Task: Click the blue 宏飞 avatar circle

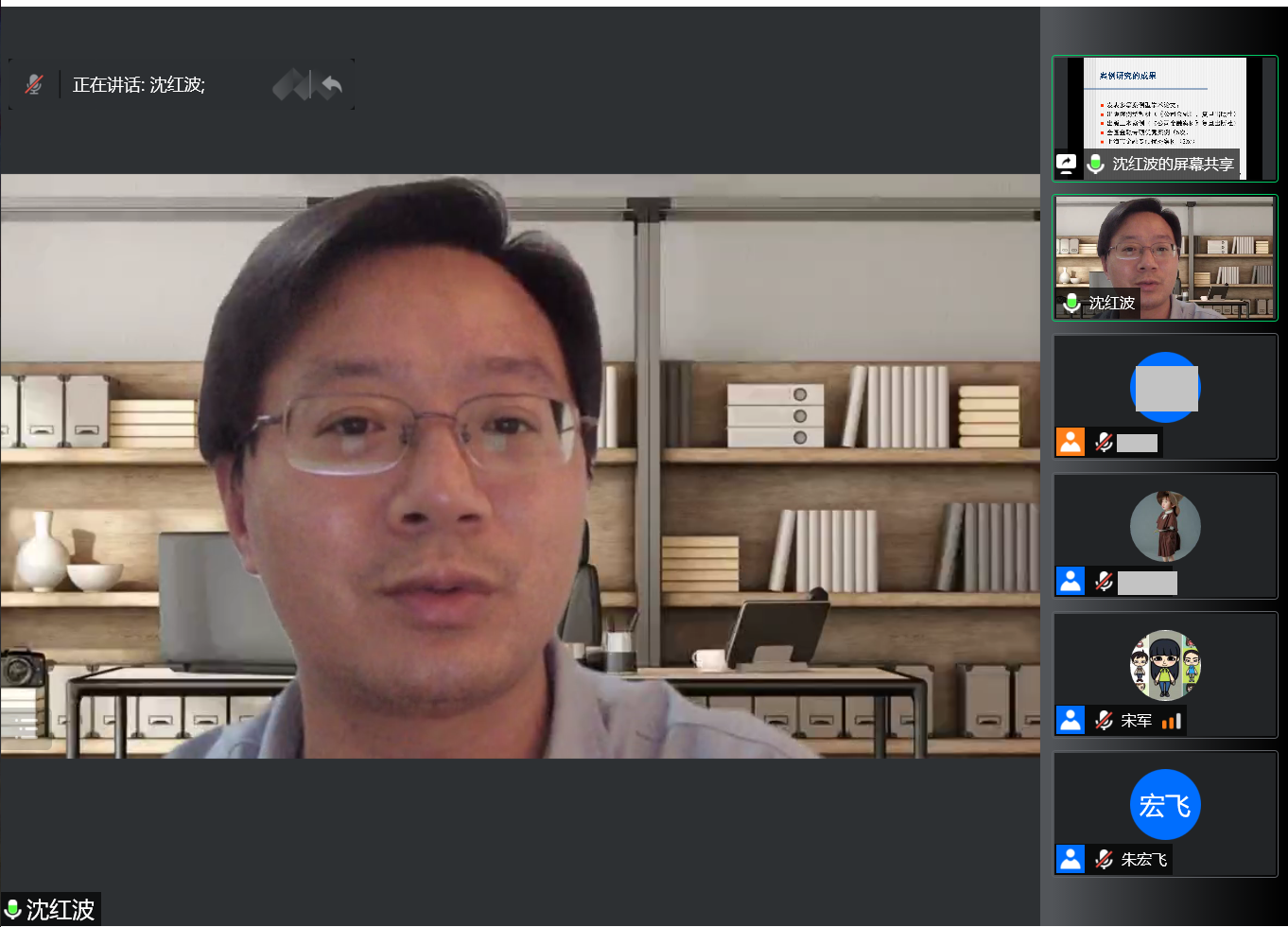Action: (1165, 805)
